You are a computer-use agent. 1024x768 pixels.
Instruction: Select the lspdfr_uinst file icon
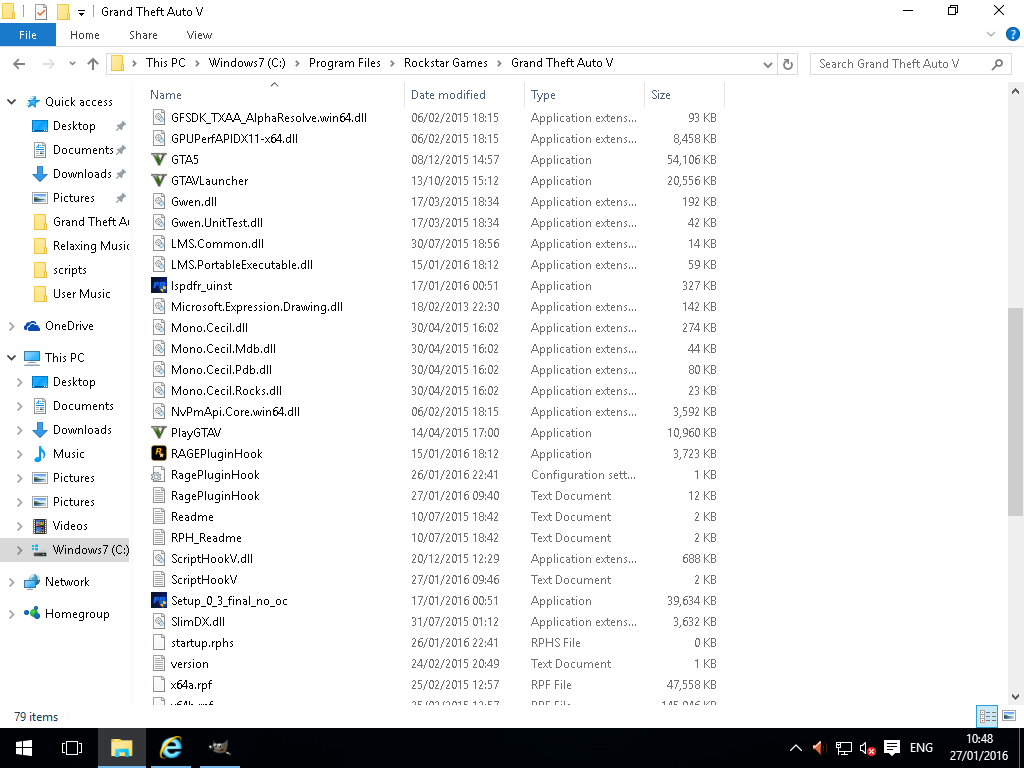click(158, 286)
